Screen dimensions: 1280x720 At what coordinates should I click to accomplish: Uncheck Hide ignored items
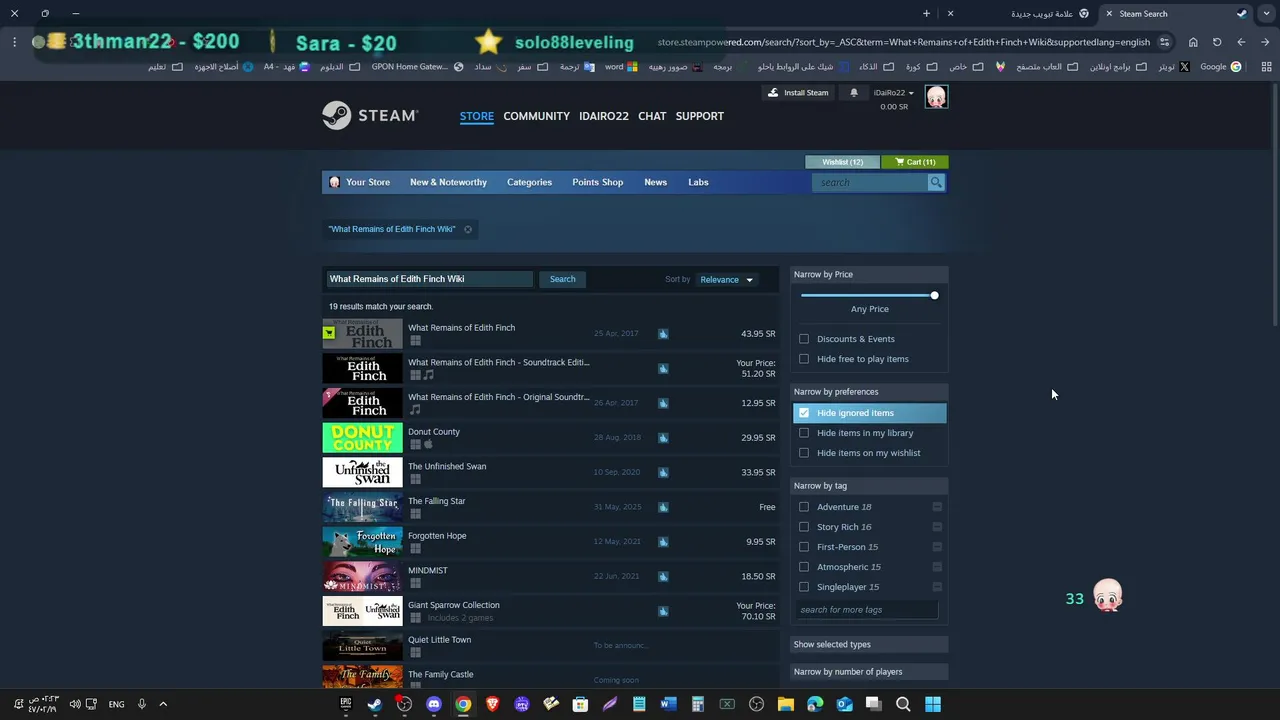click(x=804, y=413)
